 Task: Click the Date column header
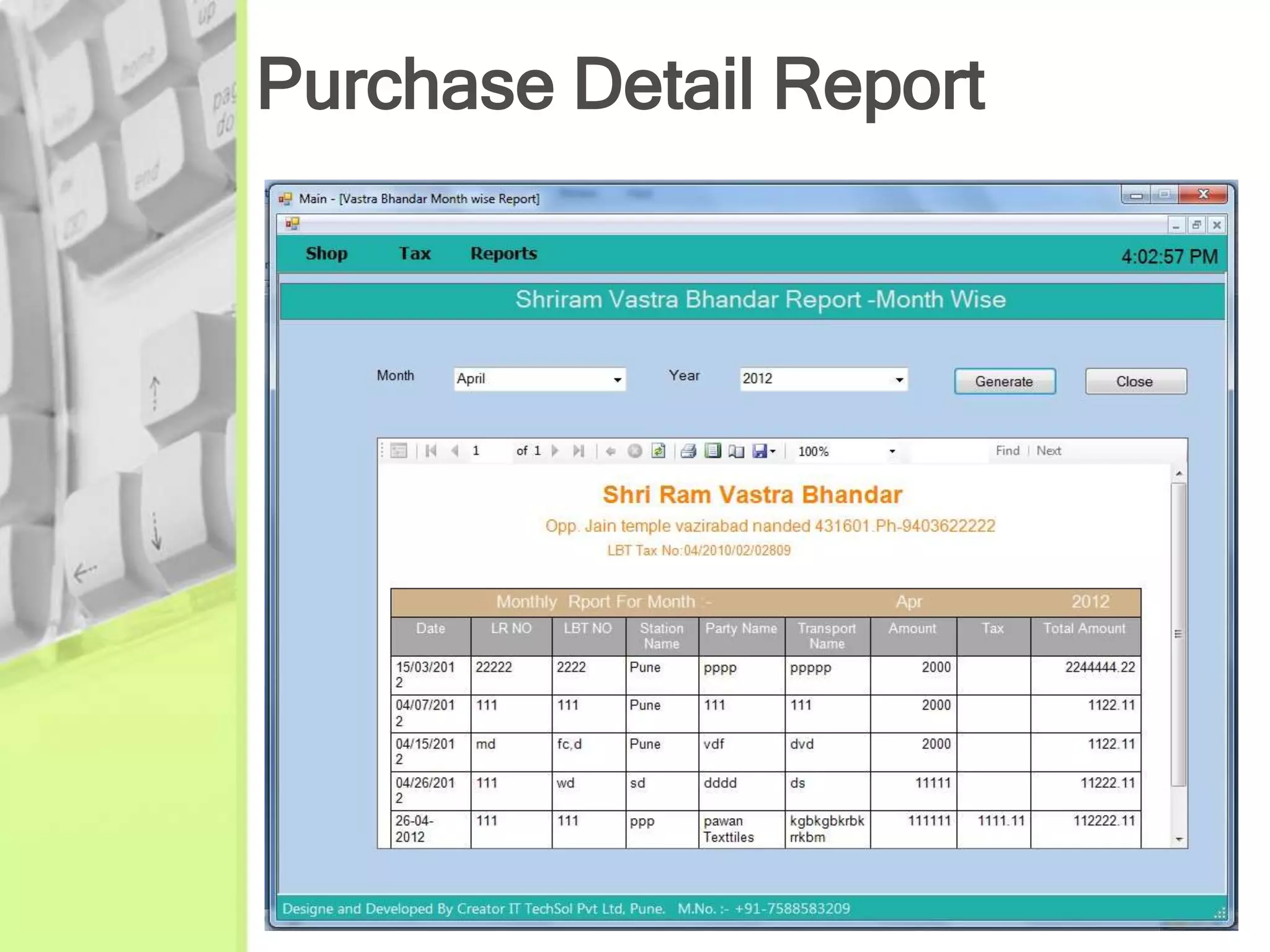pyautogui.click(x=430, y=636)
